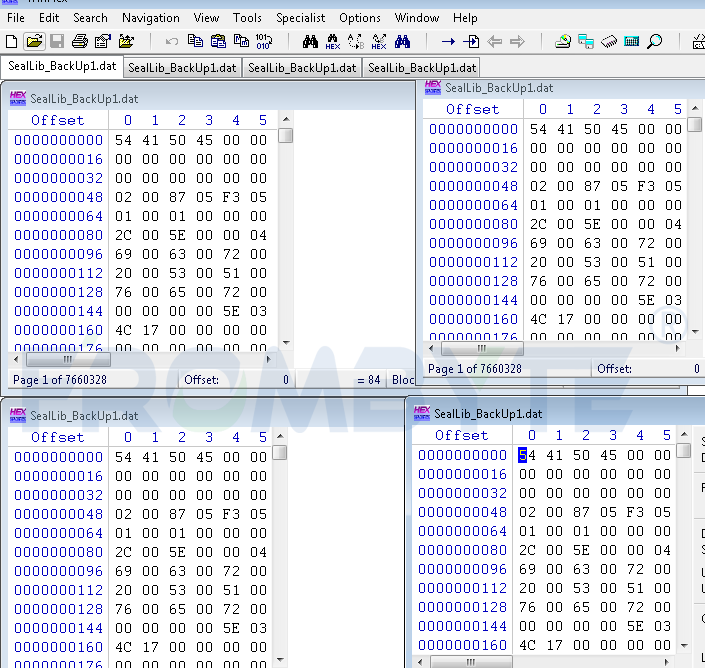Viewport: 705px width, 668px height.
Task: Click the Replace Hex Values icon
Action: pyautogui.click(x=379, y=42)
